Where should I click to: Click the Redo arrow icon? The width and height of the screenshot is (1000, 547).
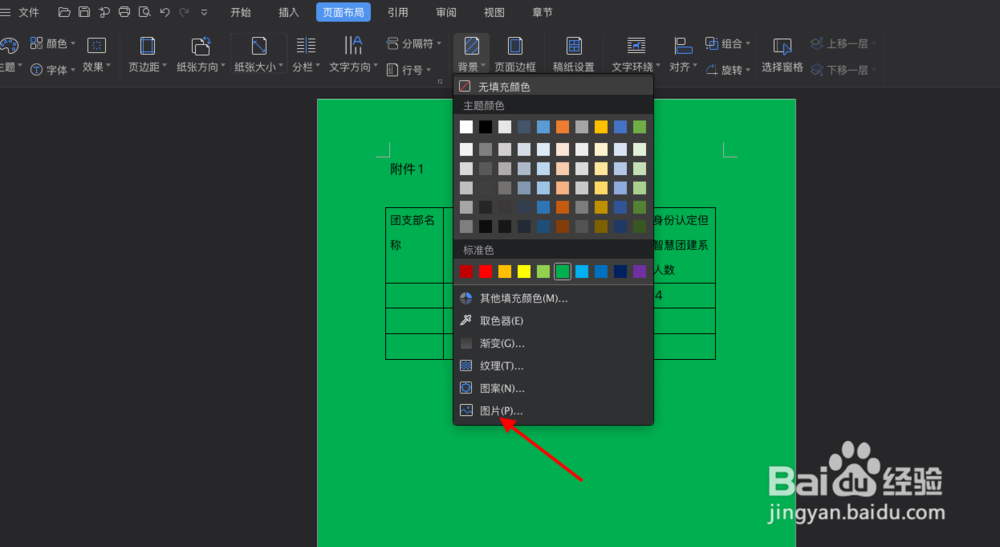tap(184, 11)
